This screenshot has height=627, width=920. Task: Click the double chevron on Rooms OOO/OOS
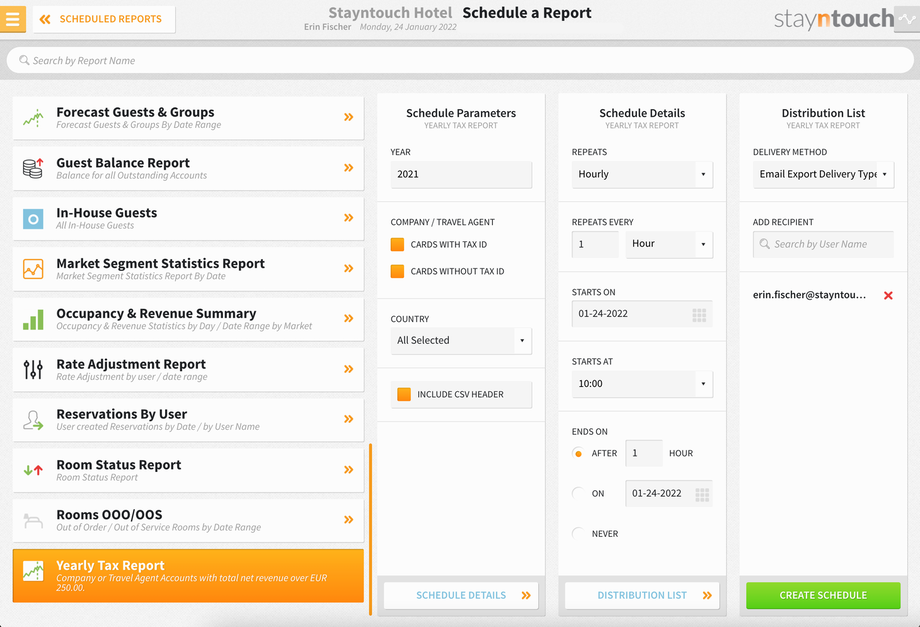tap(349, 520)
